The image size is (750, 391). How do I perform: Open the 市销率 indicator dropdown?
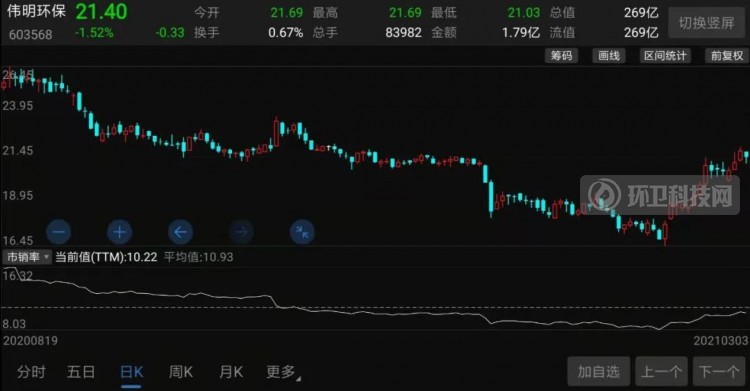point(27,257)
